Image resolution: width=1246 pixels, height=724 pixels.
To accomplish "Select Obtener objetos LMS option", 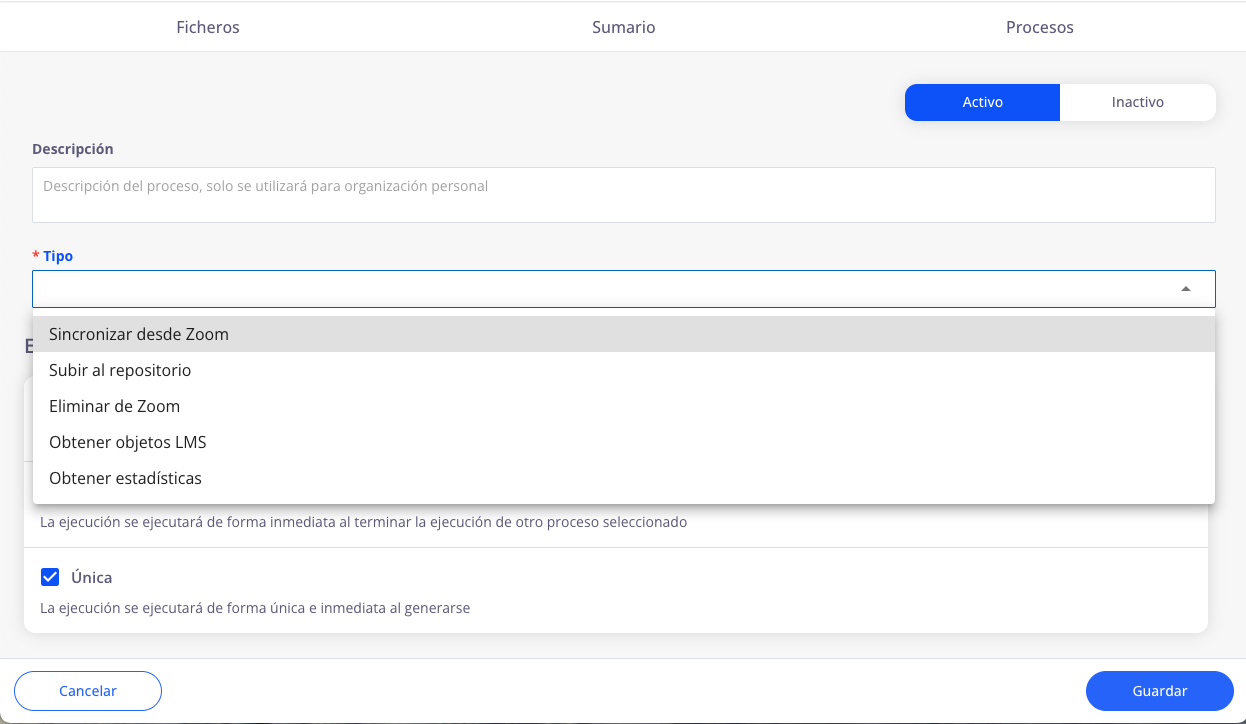I will pyautogui.click(x=624, y=442).
